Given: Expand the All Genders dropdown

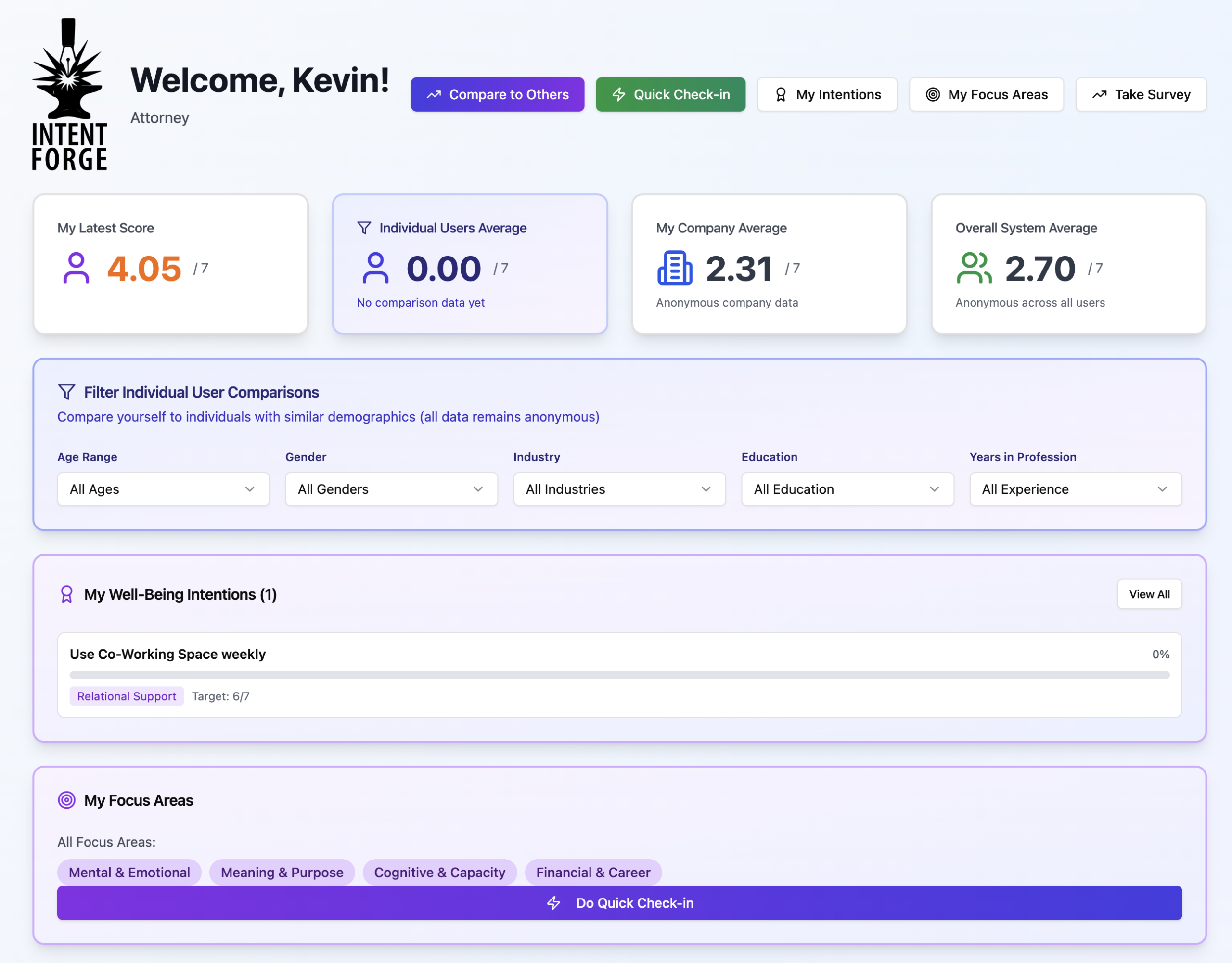Looking at the screenshot, I should pos(391,489).
